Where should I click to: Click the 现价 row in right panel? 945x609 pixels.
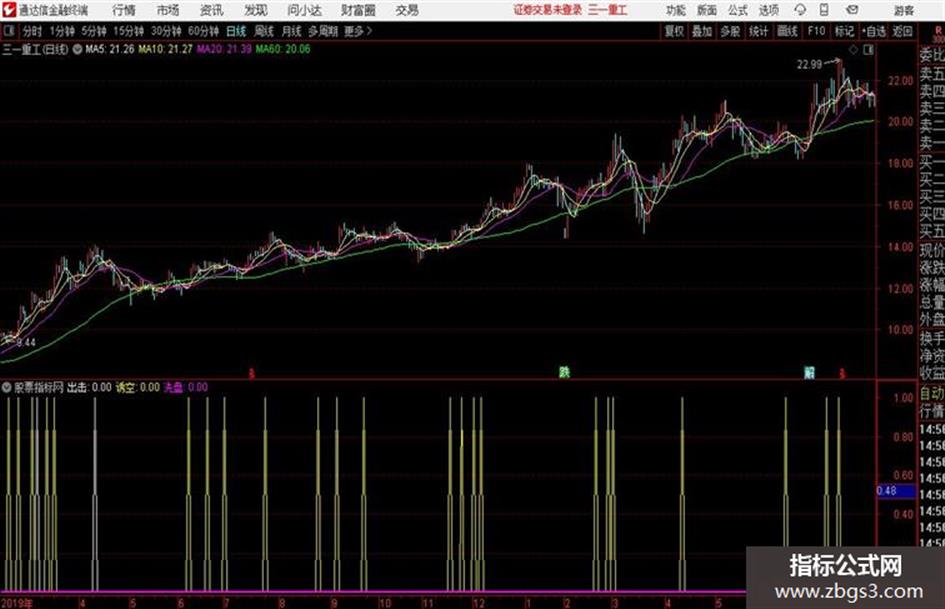pyautogui.click(x=932, y=250)
